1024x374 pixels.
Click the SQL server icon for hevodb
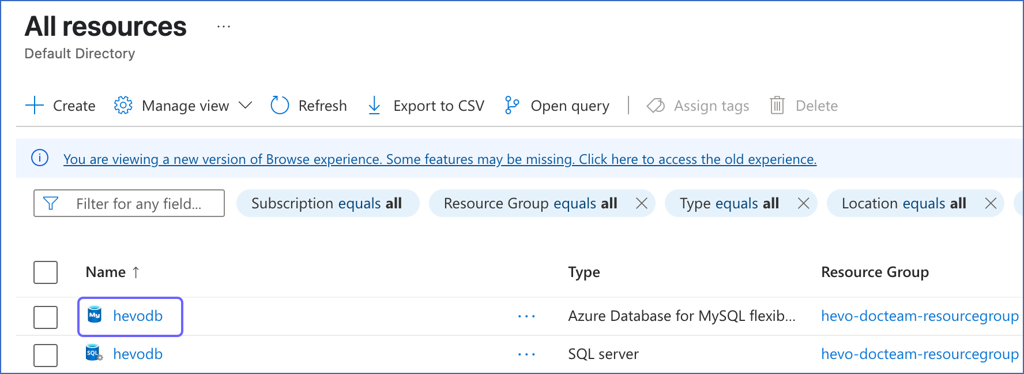click(x=95, y=354)
